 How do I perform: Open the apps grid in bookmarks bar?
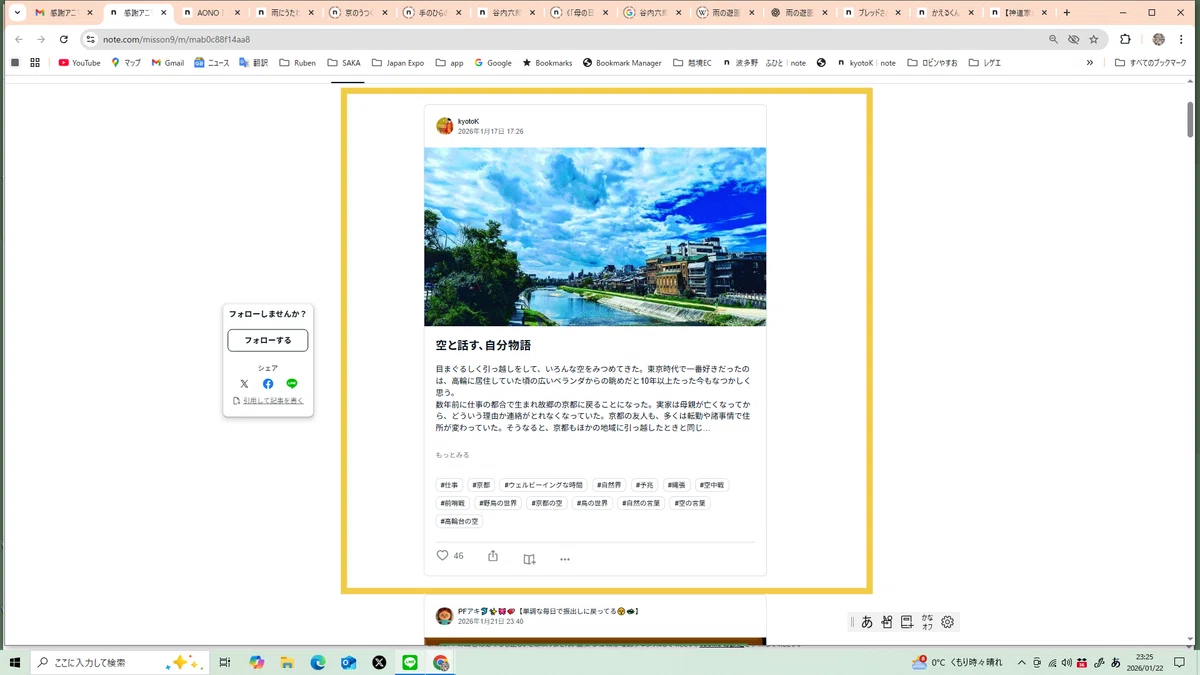pyautogui.click(x=35, y=62)
